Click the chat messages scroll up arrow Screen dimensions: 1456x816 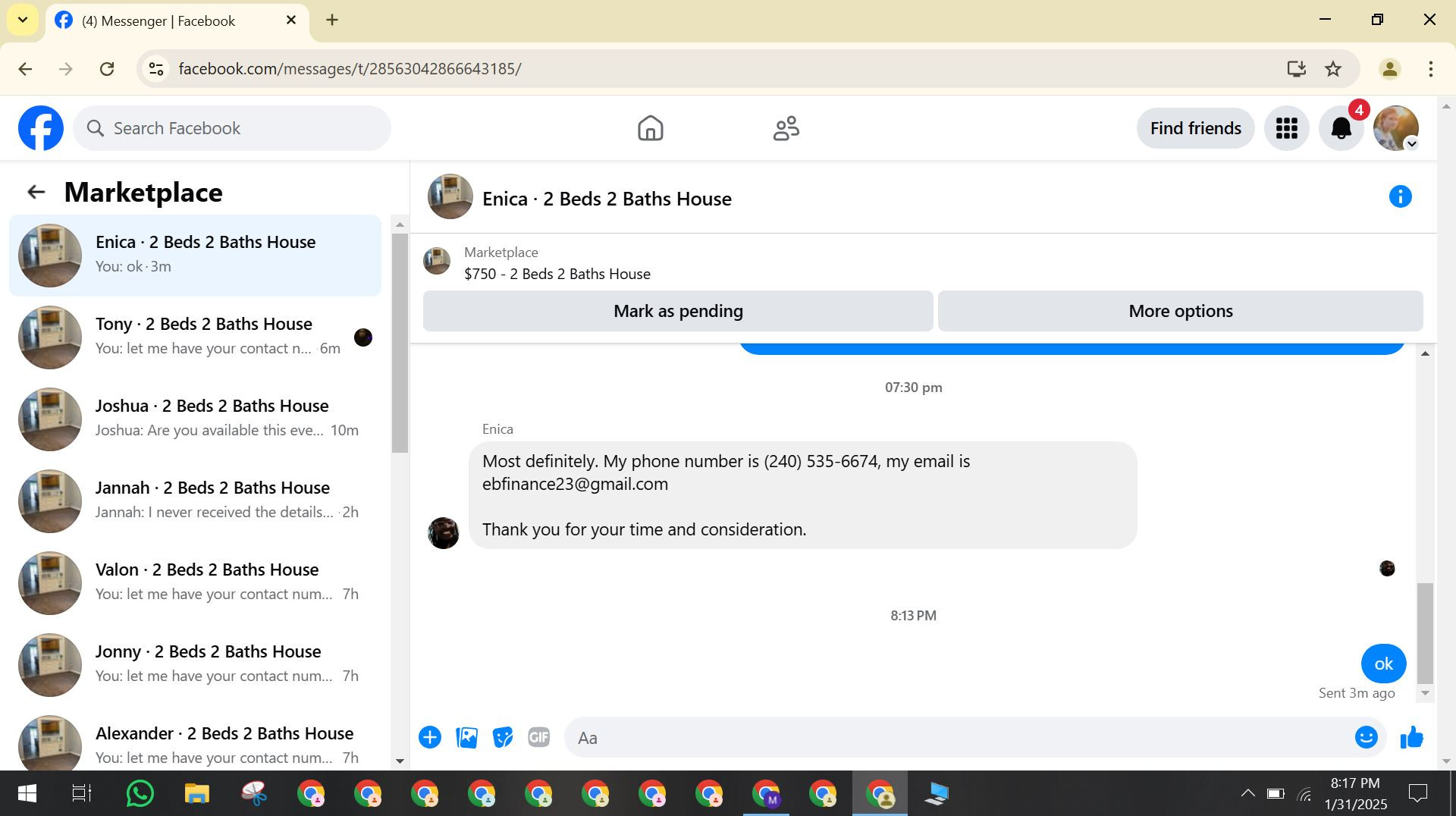1426,354
